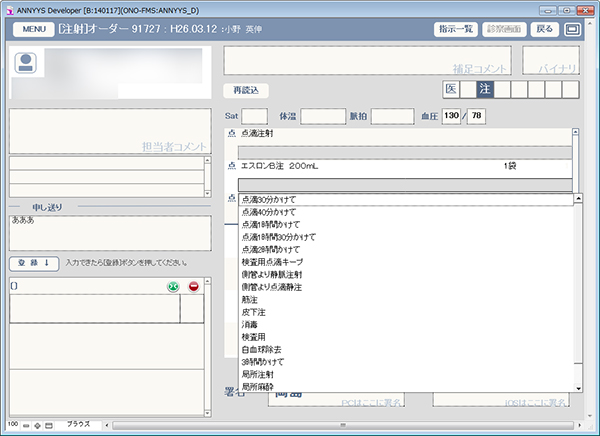600x436 pixels.
Task: Click the 点 icon beside 点滴注射
Action: point(232,133)
